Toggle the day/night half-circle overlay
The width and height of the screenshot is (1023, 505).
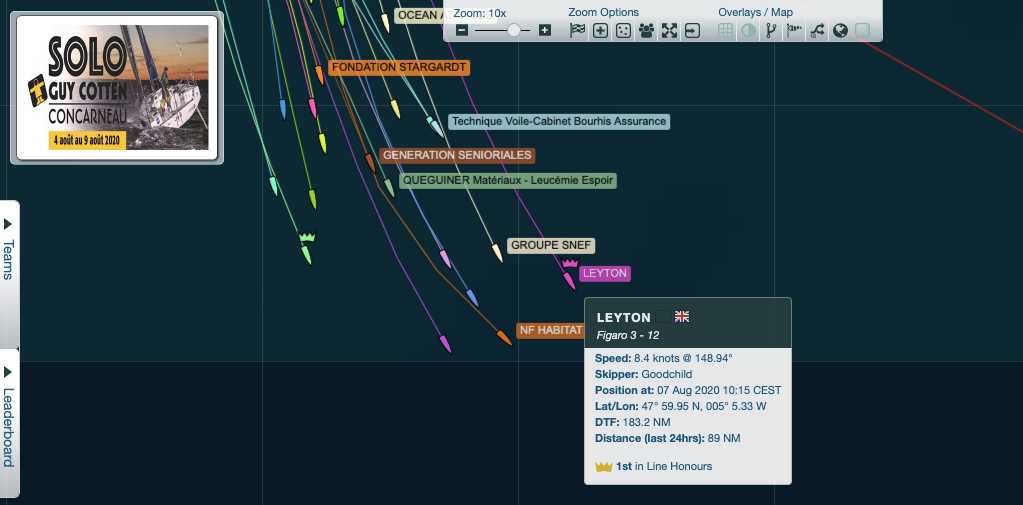pyautogui.click(x=748, y=30)
